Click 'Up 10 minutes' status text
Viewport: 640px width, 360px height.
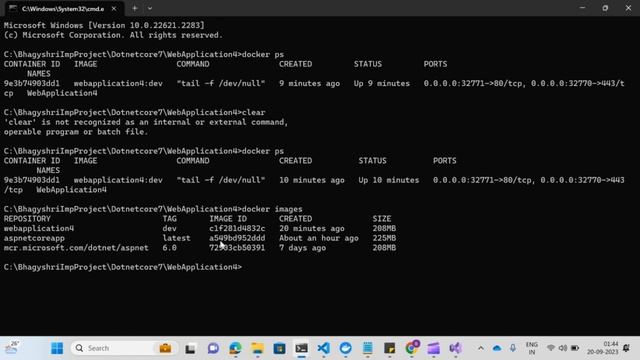pos(389,180)
